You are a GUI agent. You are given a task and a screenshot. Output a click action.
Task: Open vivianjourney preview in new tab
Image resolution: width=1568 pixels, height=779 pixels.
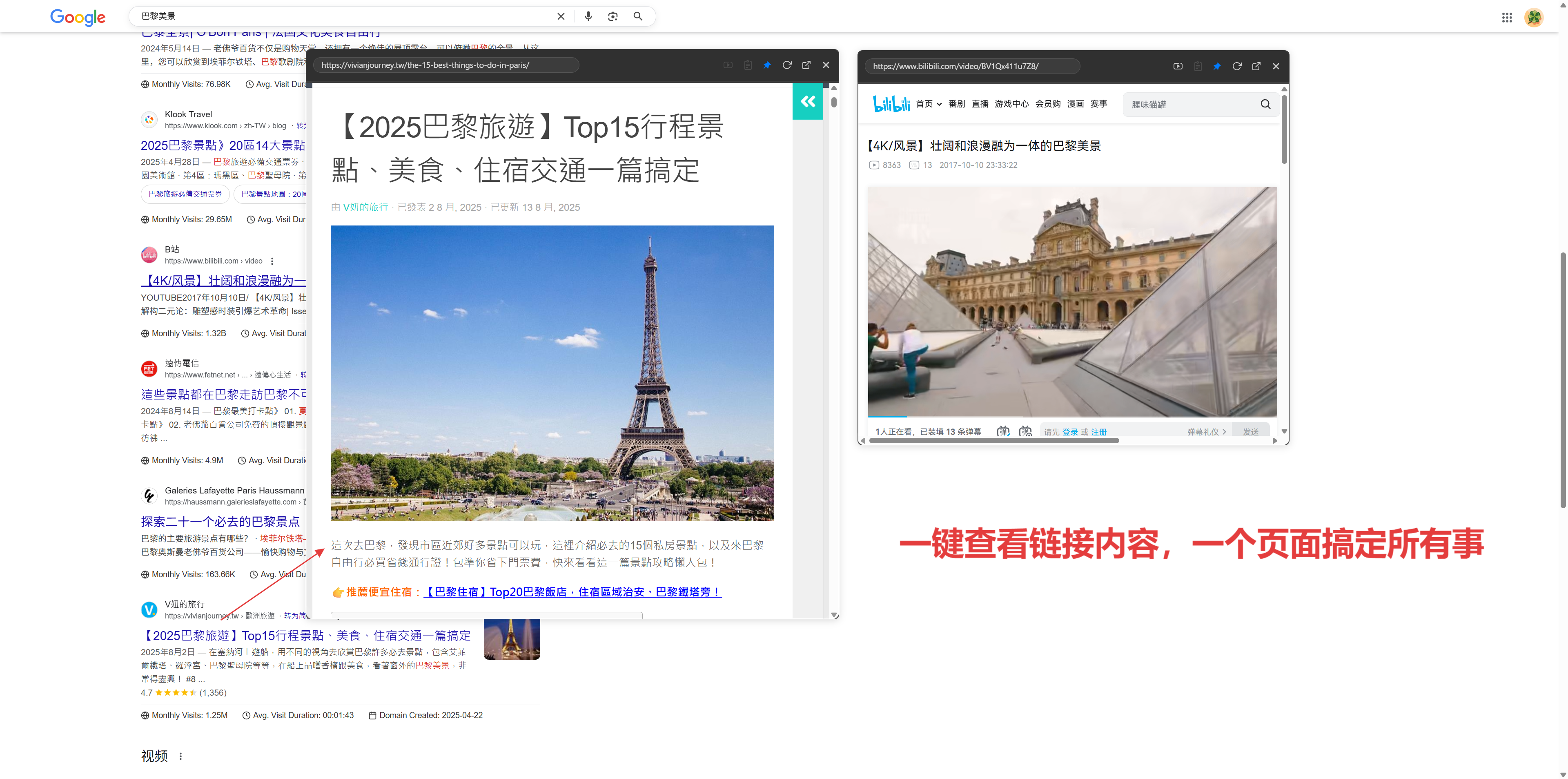(806, 65)
